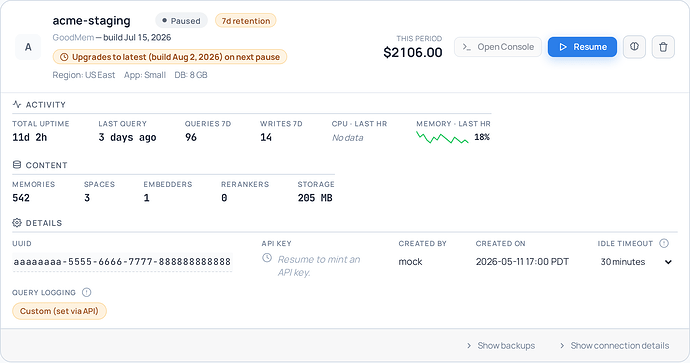Click the total uptime value 11d 2h
This screenshot has height=363, width=690.
click(x=29, y=137)
